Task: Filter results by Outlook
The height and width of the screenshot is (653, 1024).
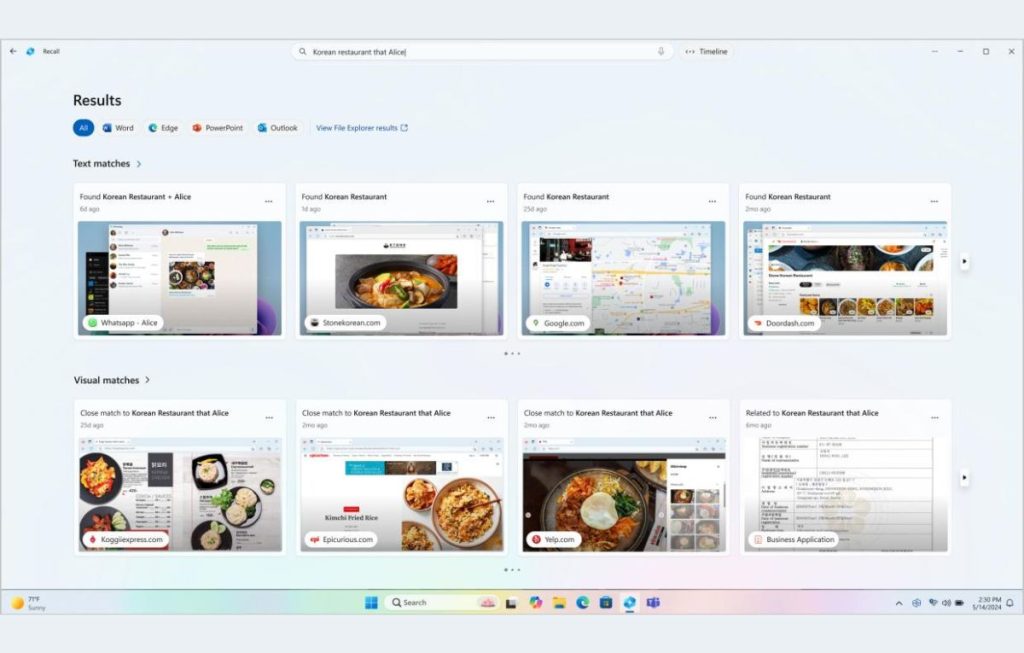Action: pos(277,128)
